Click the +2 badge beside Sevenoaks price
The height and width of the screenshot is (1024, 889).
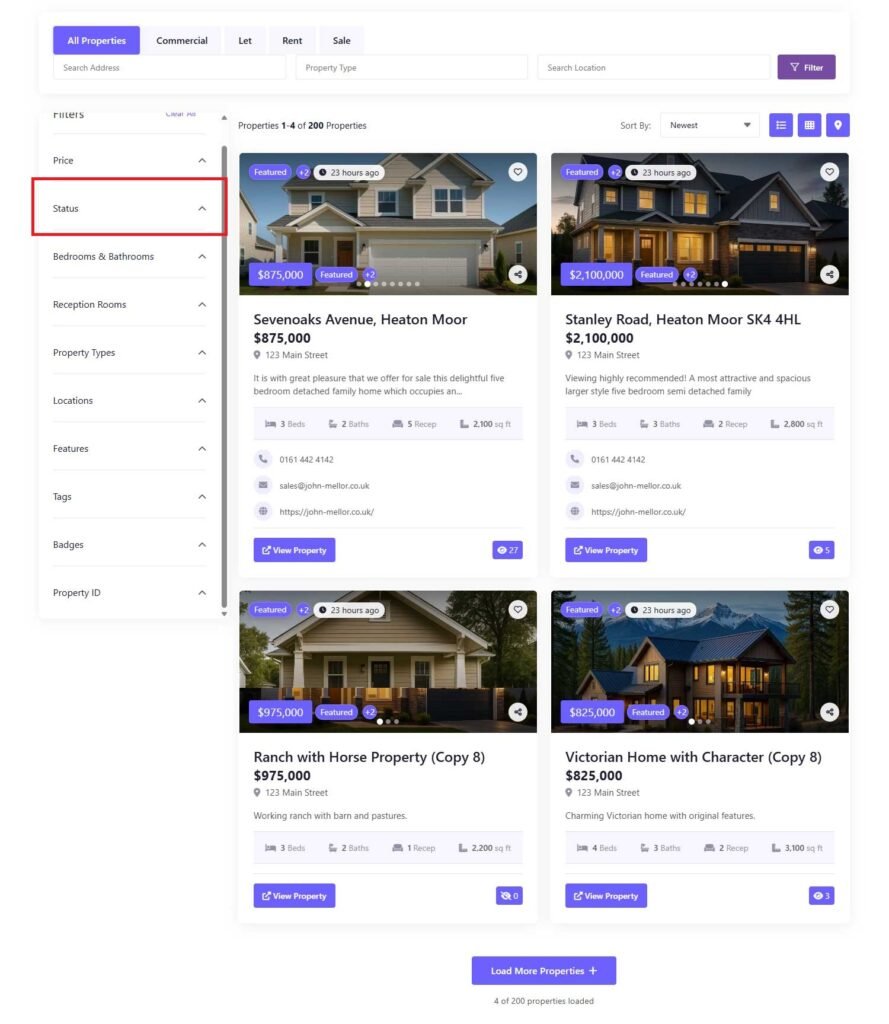click(369, 274)
